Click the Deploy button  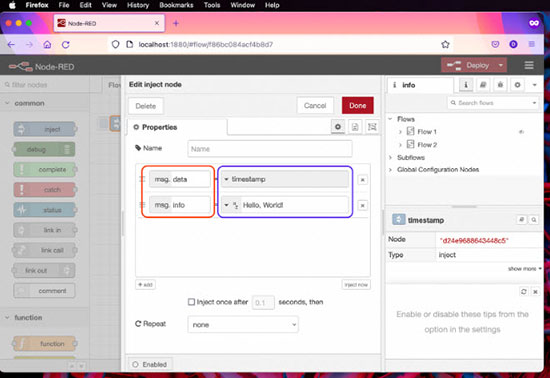click(468, 65)
